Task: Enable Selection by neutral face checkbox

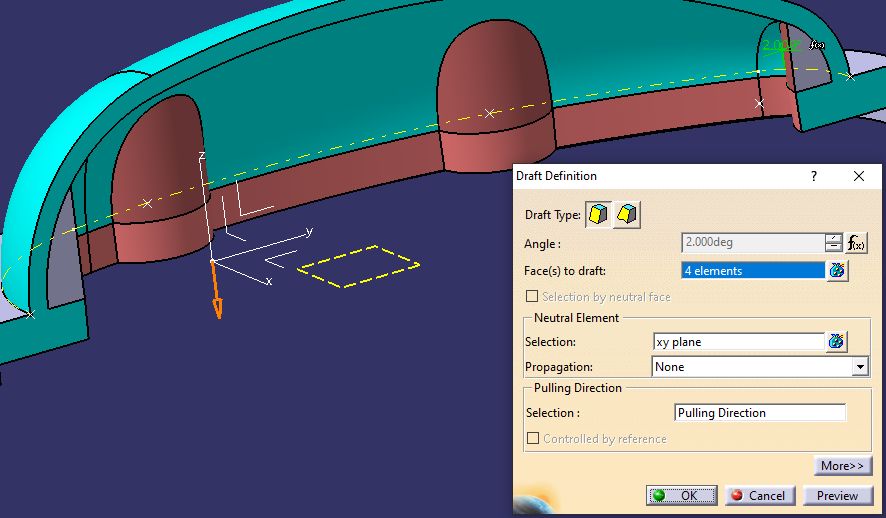Action: tap(532, 297)
